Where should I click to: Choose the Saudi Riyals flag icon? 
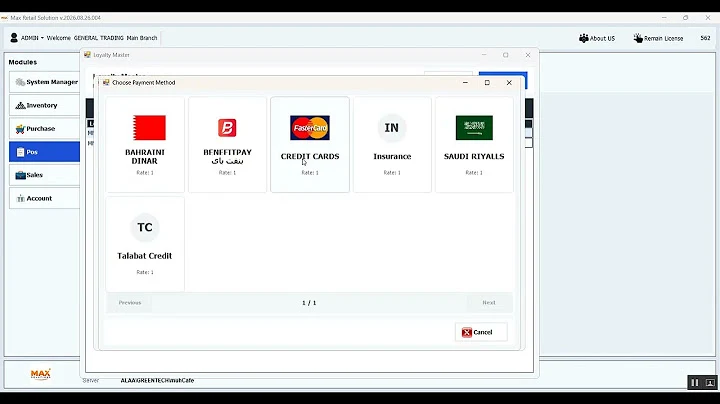(x=474, y=128)
